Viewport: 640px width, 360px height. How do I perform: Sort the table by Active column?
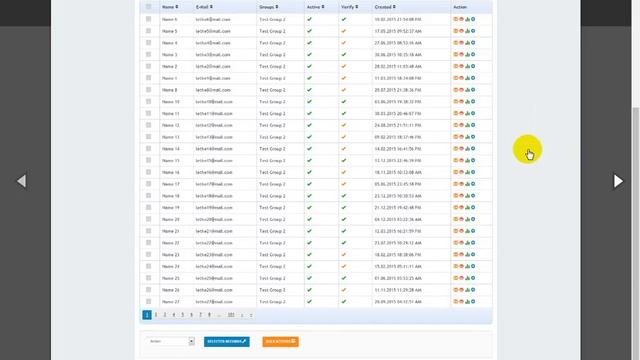pyautogui.click(x=316, y=7)
